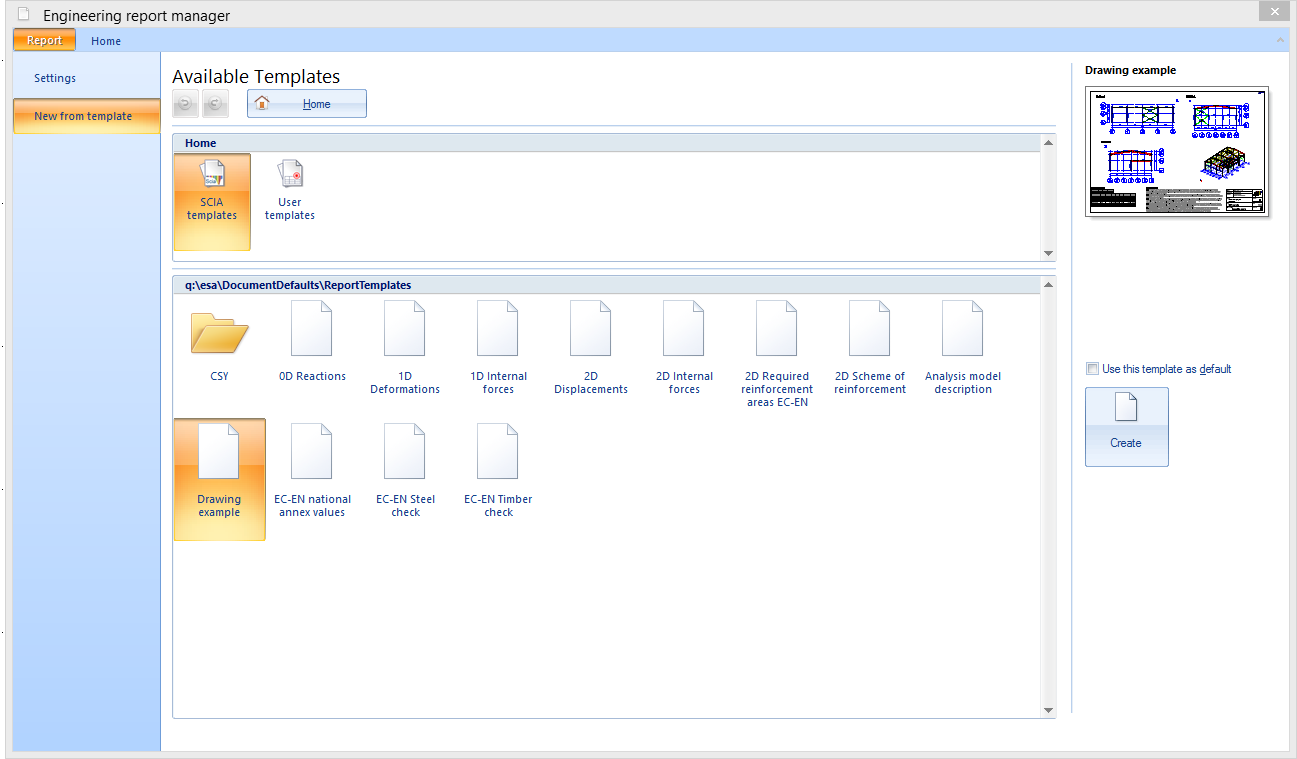Click the Drawing example preview thumbnail
The height and width of the screenshot is (759, 1297).
click(1176, 151)
